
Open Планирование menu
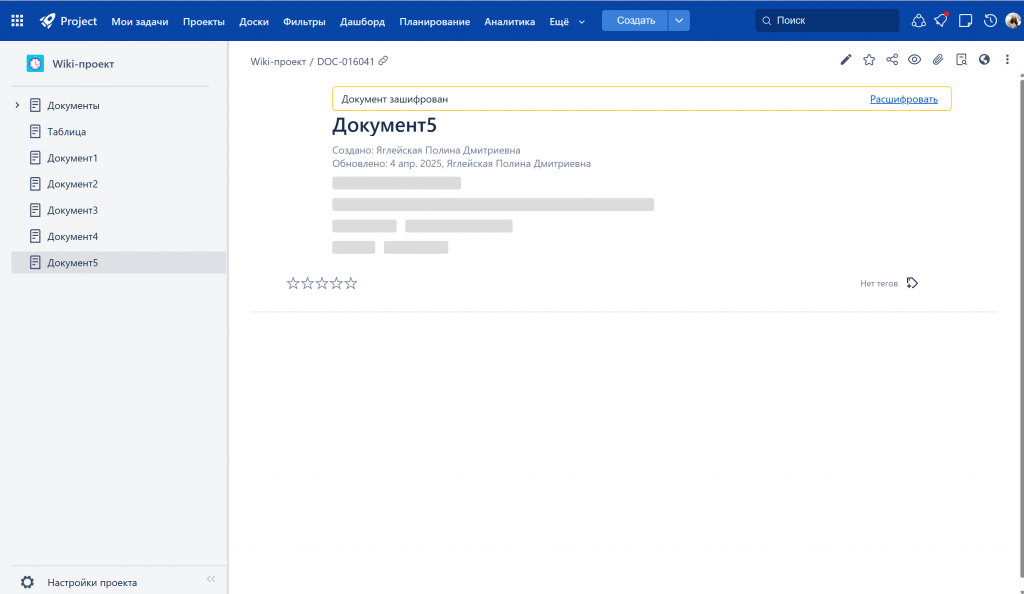click(x=434, y=22)
